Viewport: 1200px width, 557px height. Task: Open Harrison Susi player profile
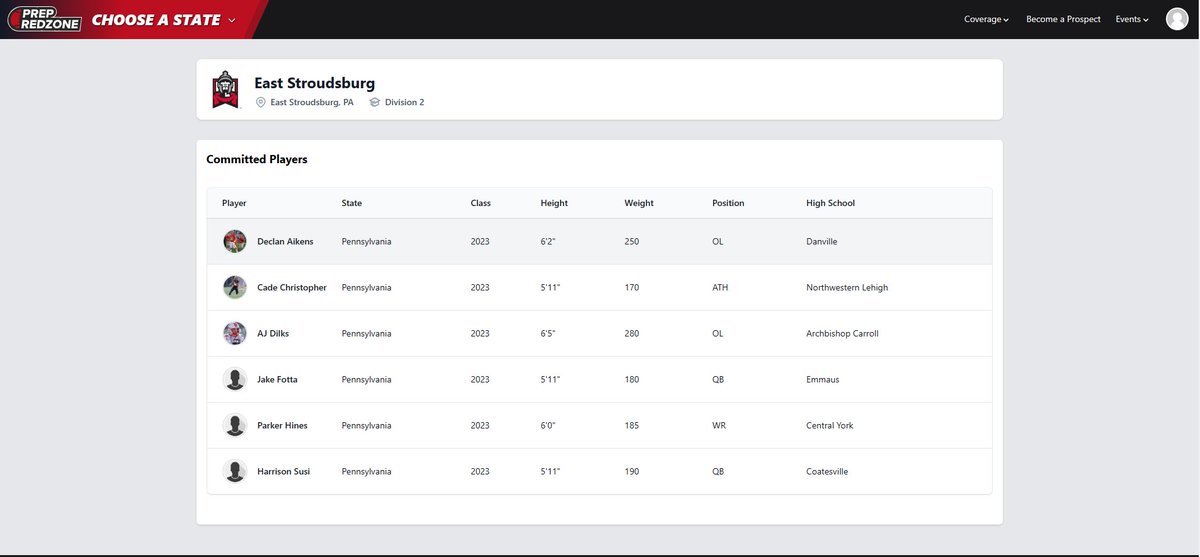pyautogui.click(x=283, y=472)
